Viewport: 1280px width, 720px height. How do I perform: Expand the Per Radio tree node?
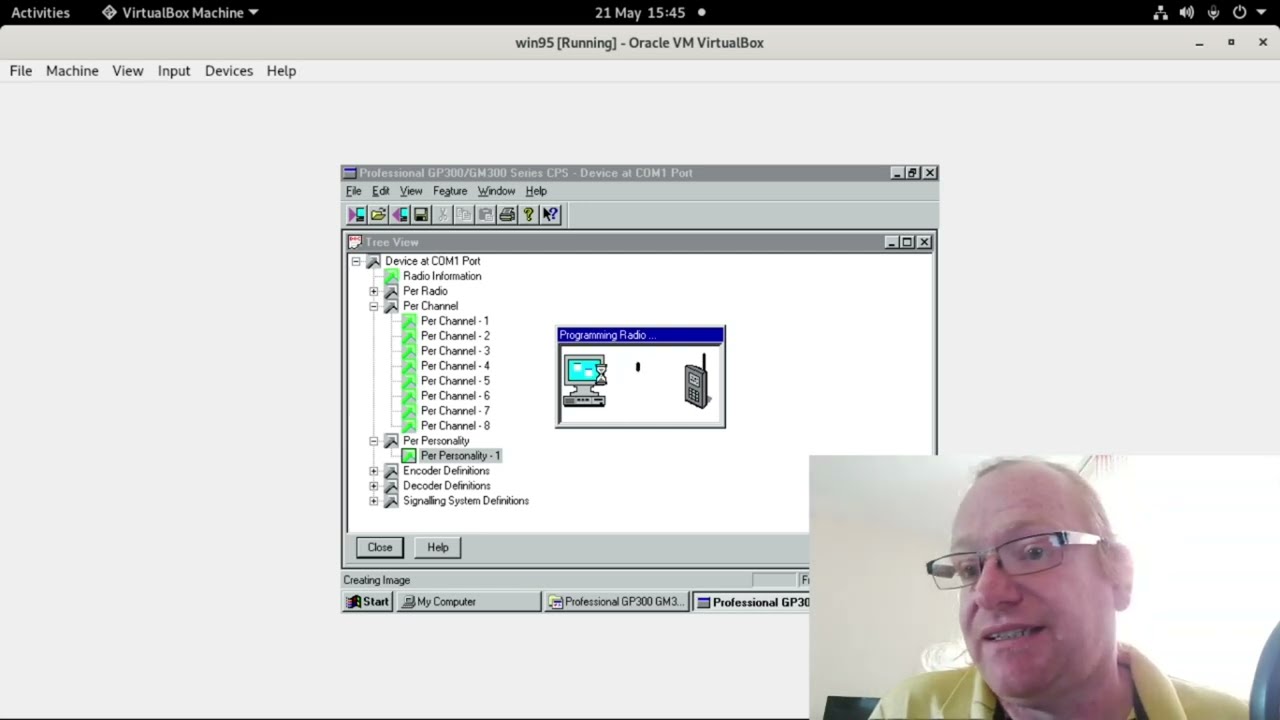(x=374, y=291)
